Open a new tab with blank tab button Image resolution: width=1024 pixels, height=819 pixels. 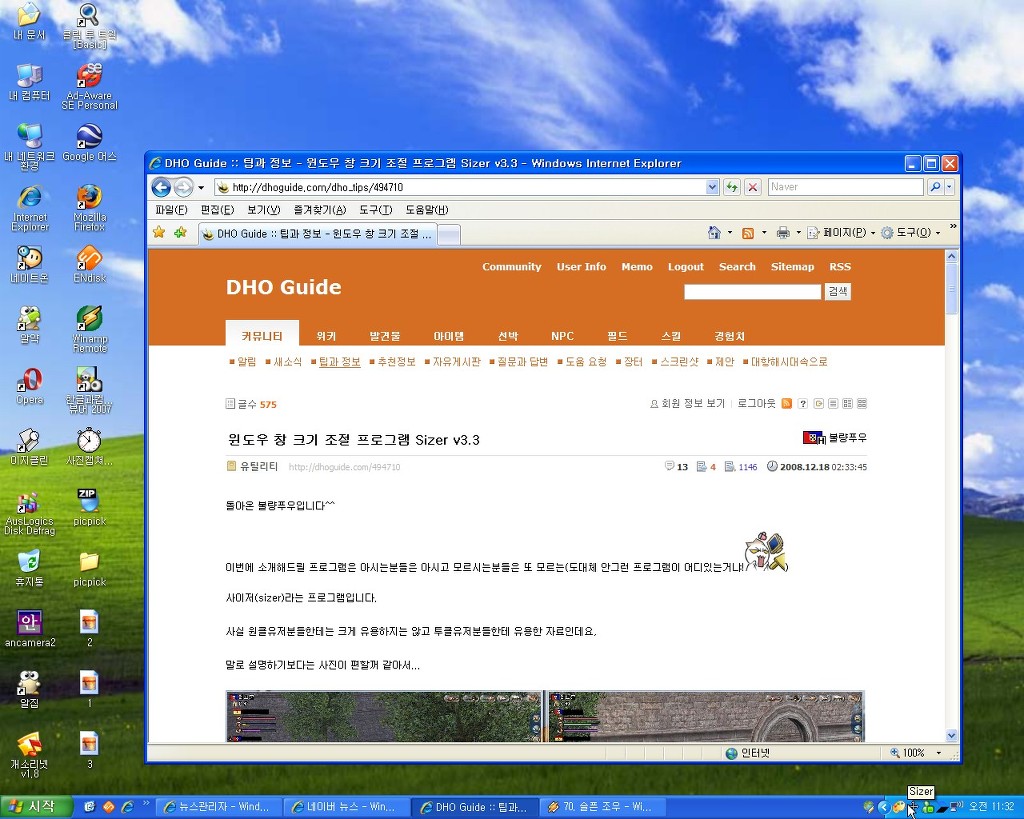tap(448, 234)
